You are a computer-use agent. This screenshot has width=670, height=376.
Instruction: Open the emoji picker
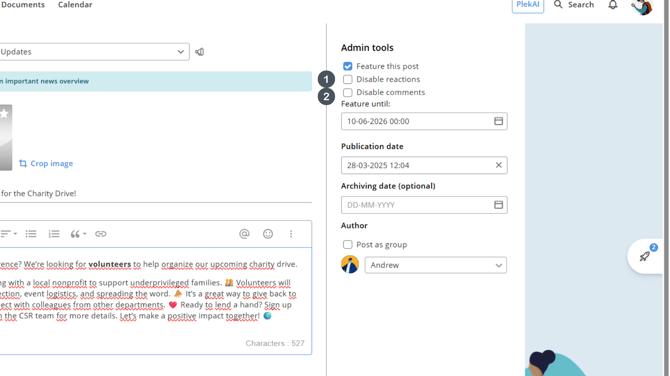pos(268,234)
